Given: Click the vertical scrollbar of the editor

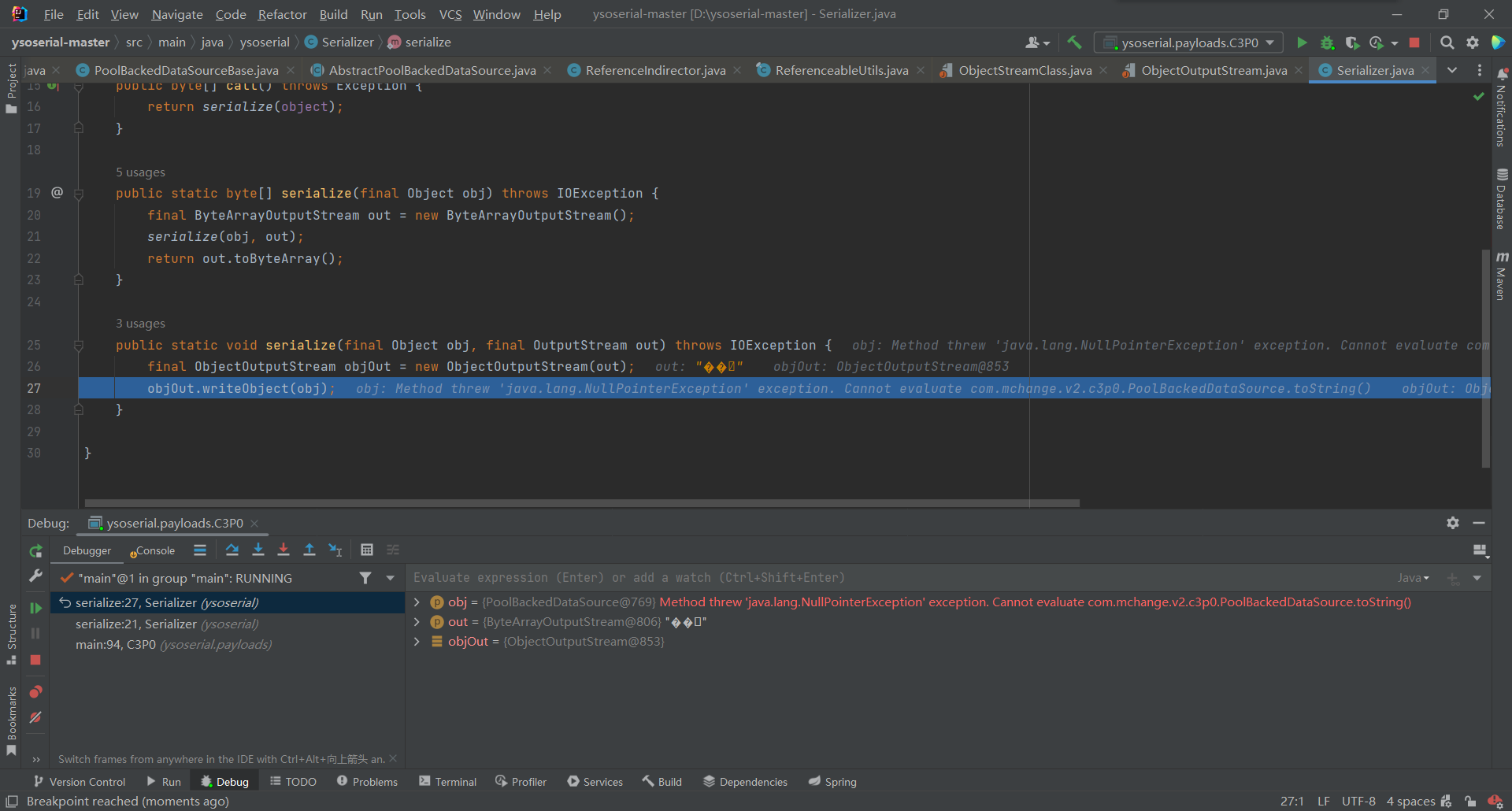Looking at the screenshot, I should [x=1485, y=358].
